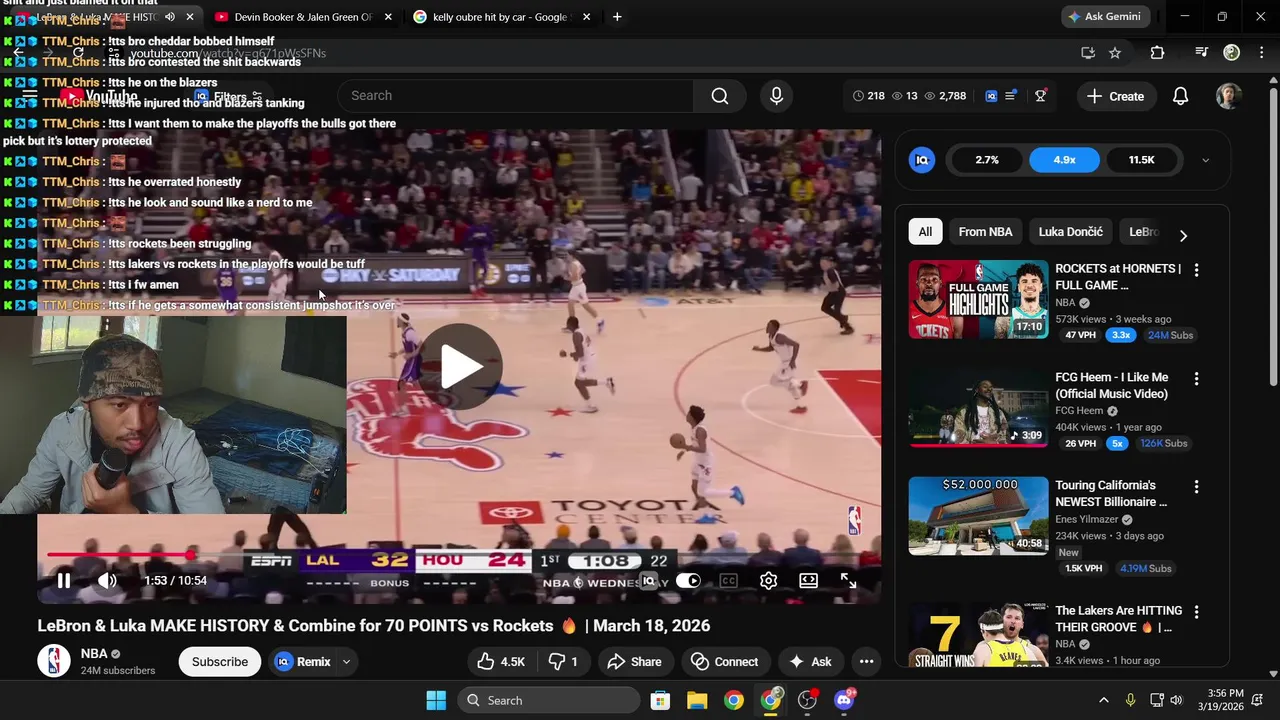Open the Share dialog
This screenshot has height=720, width=1280.
tap(635, 661)
